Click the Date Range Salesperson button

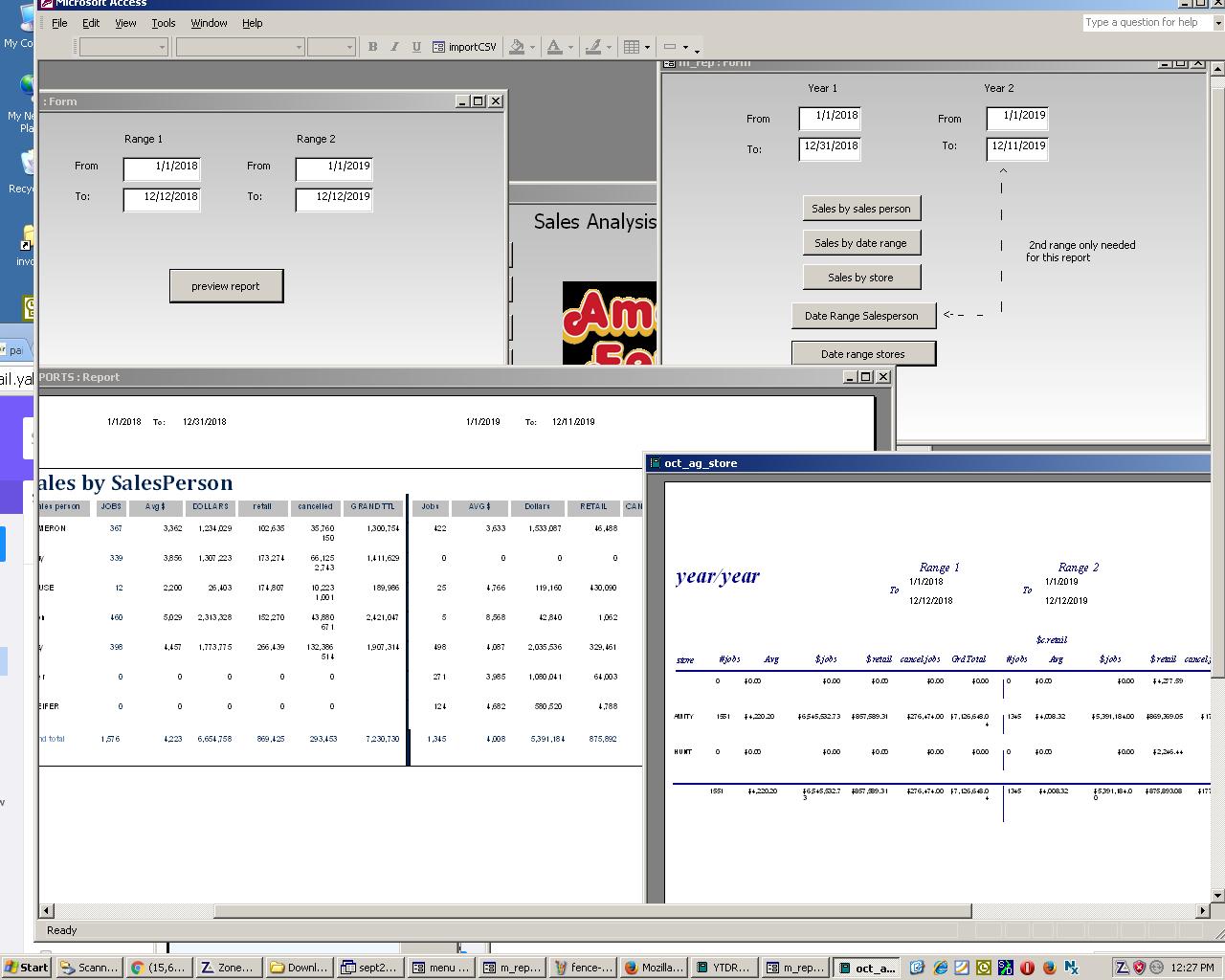click(861, 316)
